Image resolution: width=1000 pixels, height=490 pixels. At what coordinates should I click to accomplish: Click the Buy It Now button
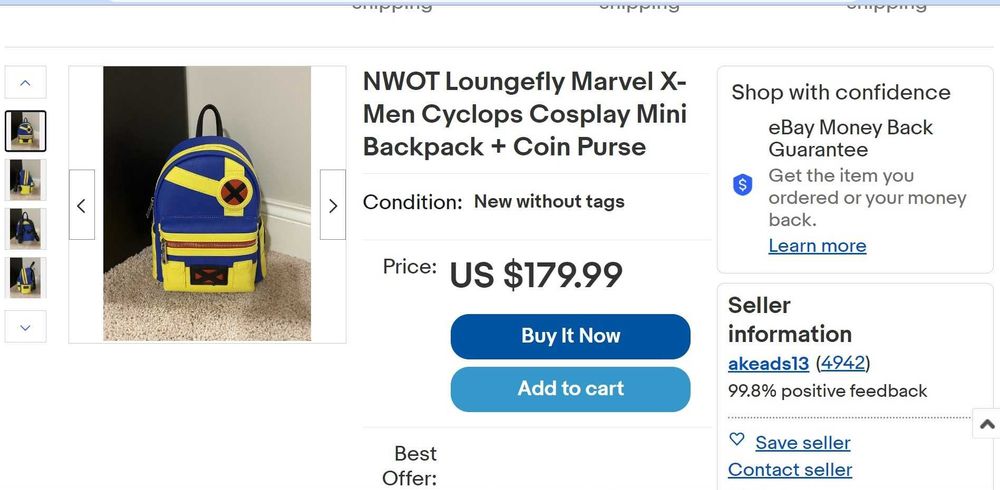pyautogui.click(x=570, y=336)
